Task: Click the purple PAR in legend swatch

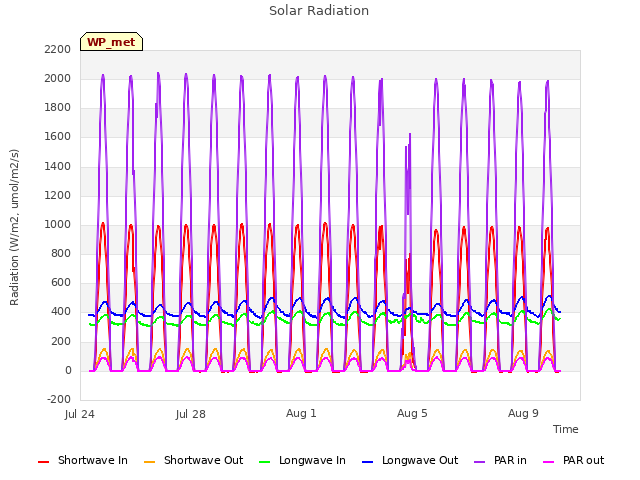Action: (480, 462)
